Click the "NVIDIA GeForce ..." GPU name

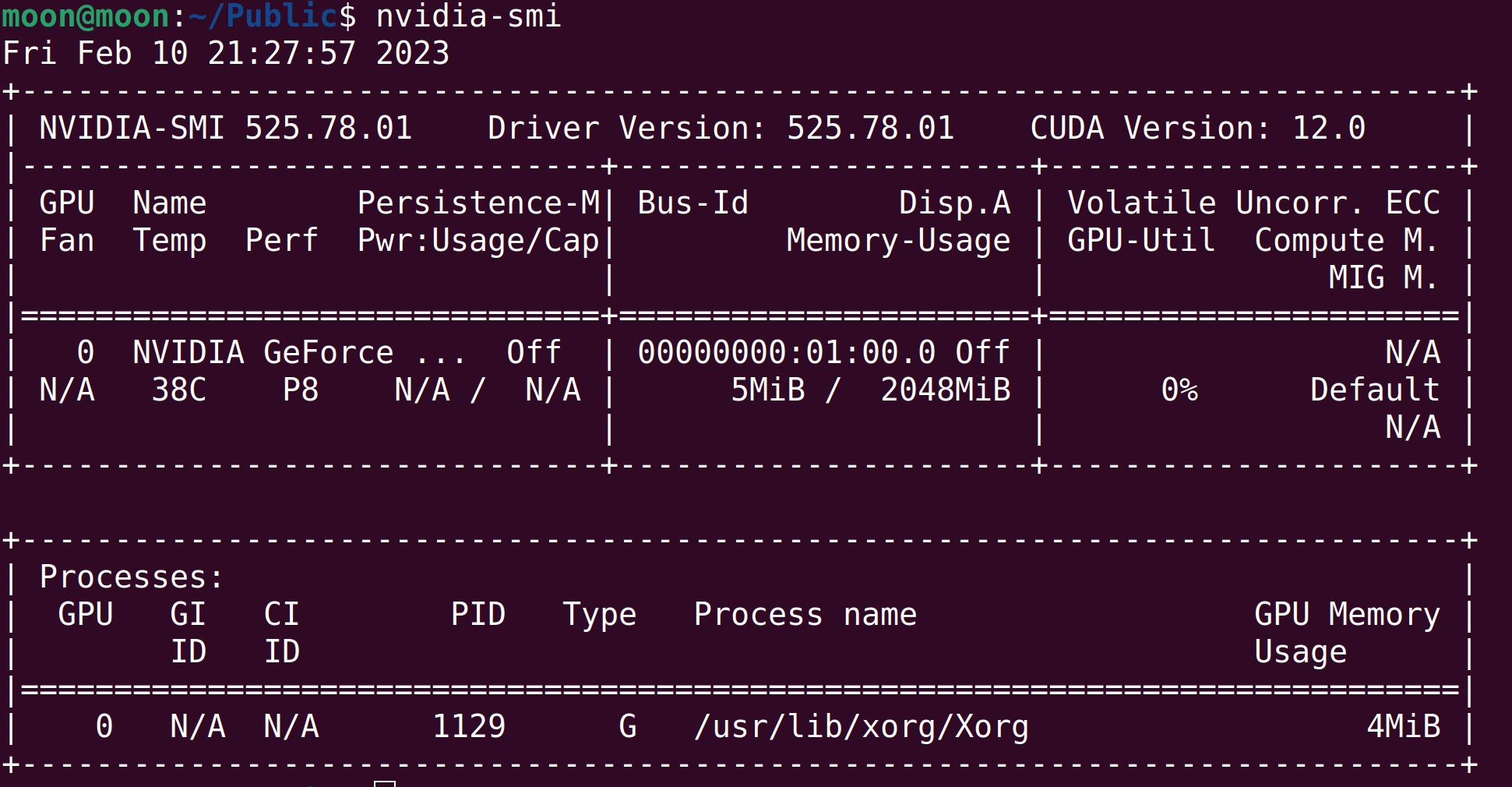(x=299, y=352)
